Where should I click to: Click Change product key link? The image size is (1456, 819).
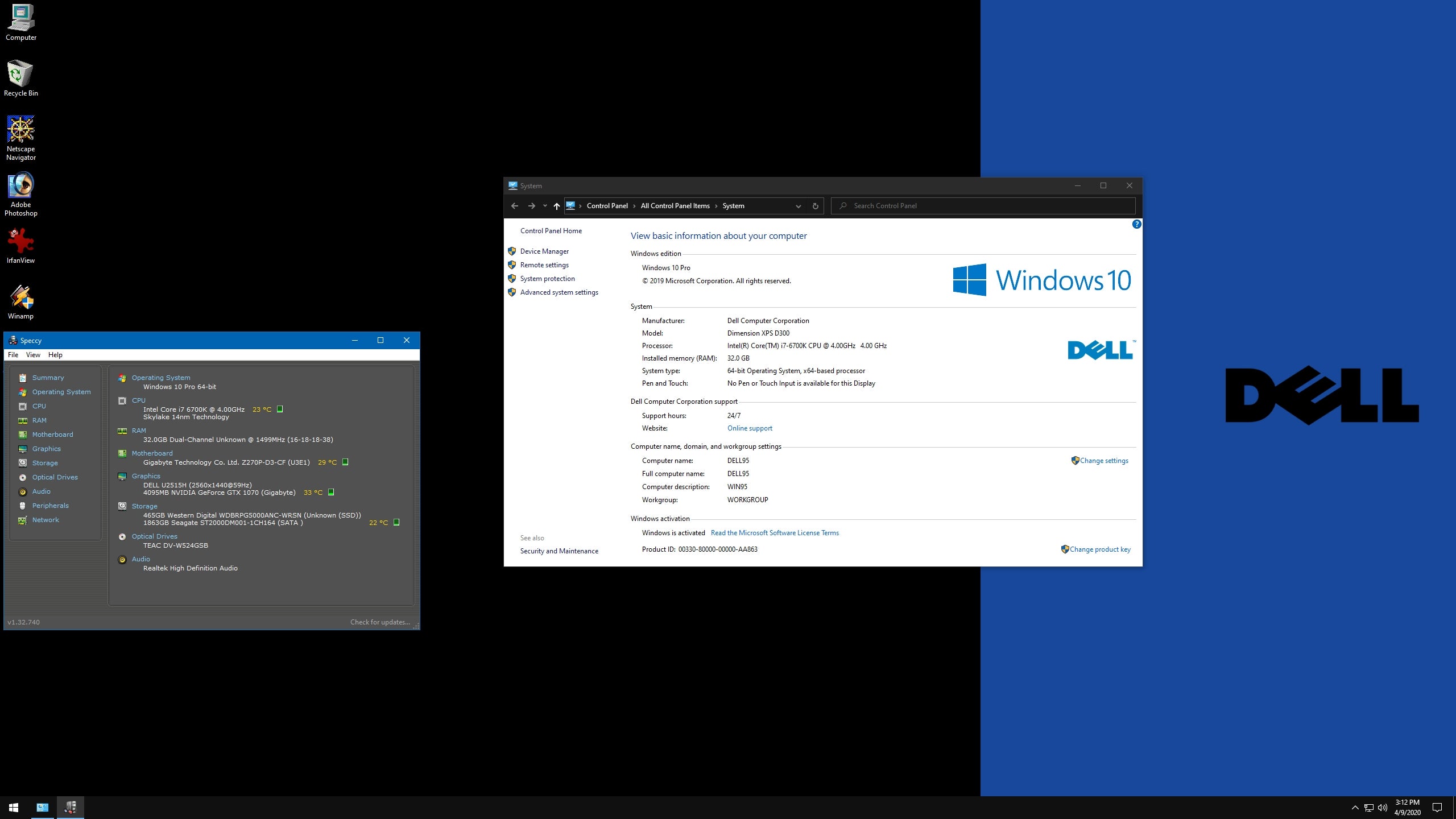[x=1099, y=549]
